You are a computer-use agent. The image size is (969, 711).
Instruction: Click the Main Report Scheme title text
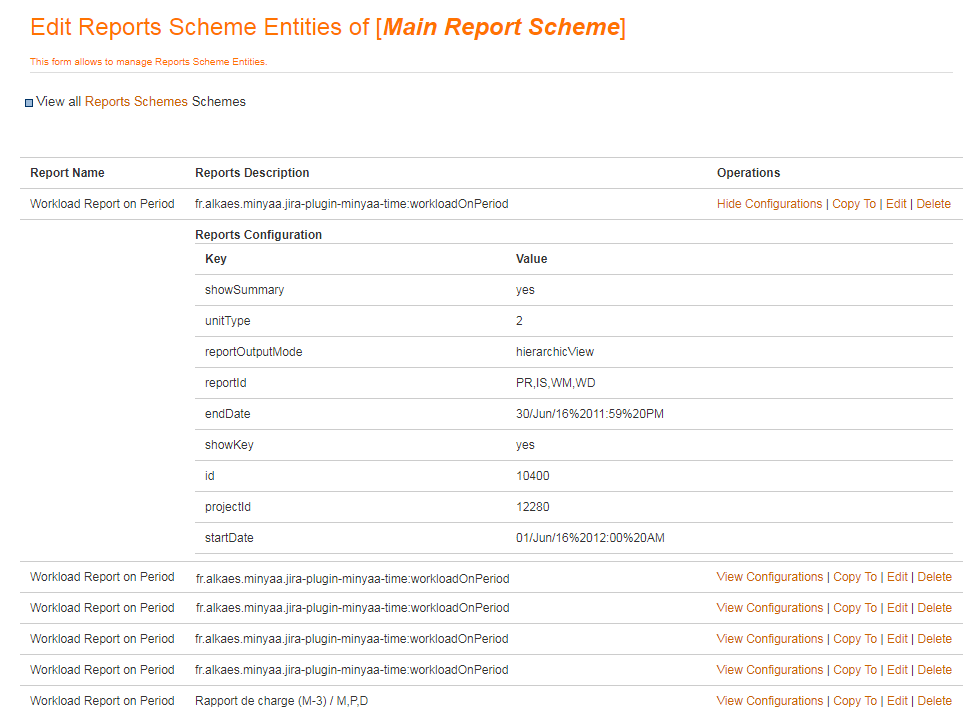click(x=501, y=27)
